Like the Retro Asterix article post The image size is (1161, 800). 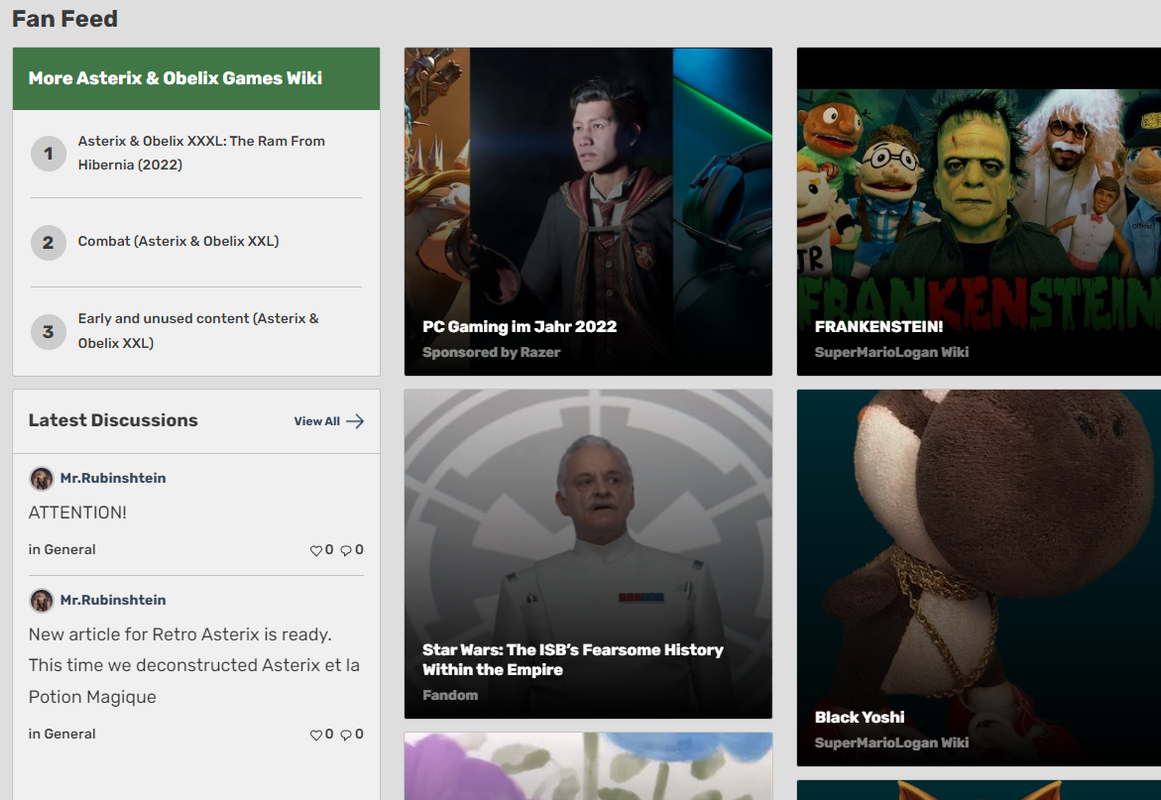(315, 735)
